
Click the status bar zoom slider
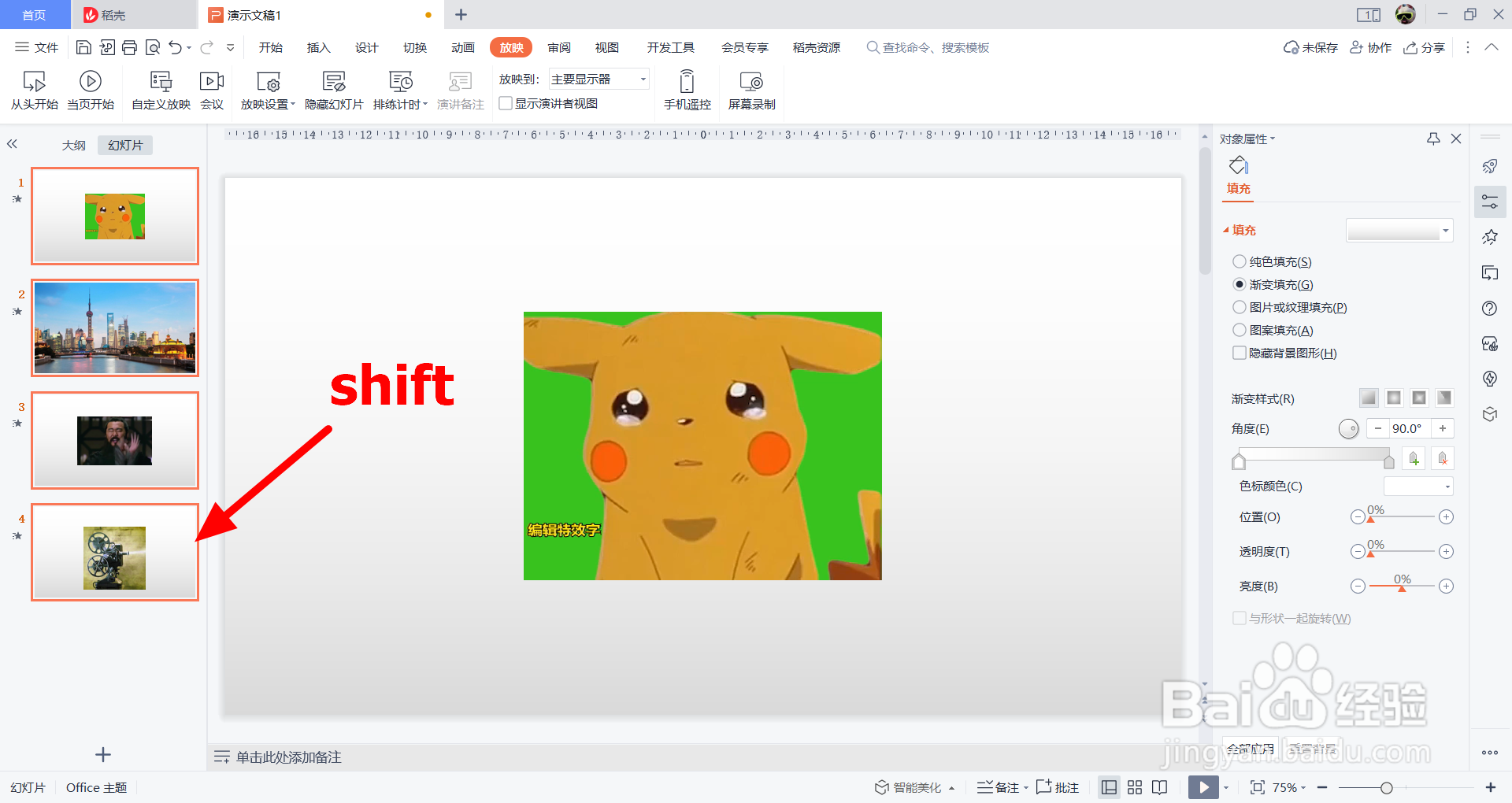1406,787
